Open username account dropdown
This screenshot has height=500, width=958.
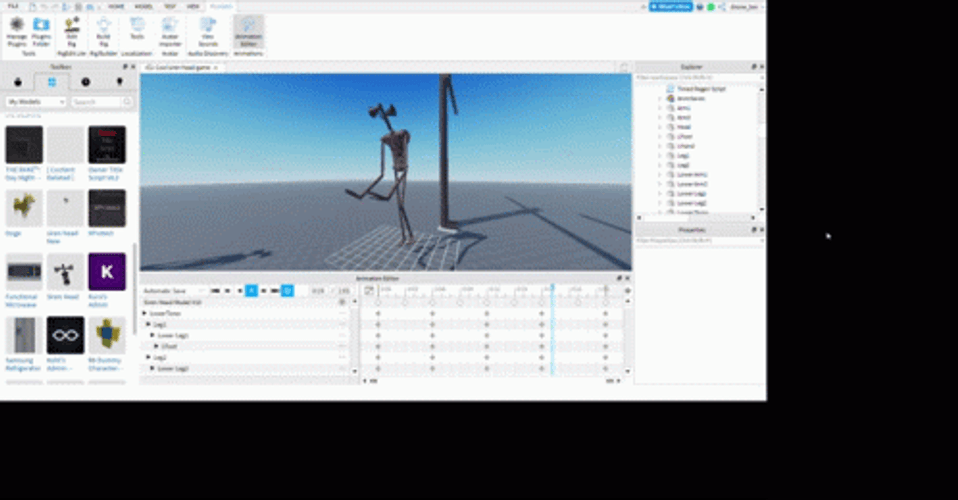tap(747, 7)
